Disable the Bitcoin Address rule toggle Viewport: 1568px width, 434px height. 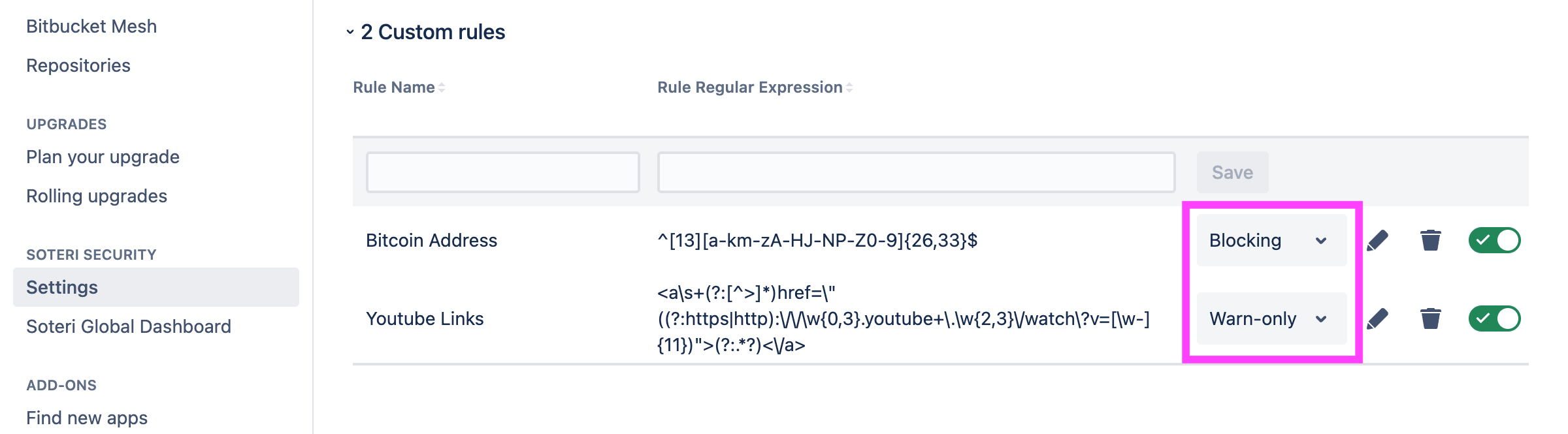click(1494, 240)
